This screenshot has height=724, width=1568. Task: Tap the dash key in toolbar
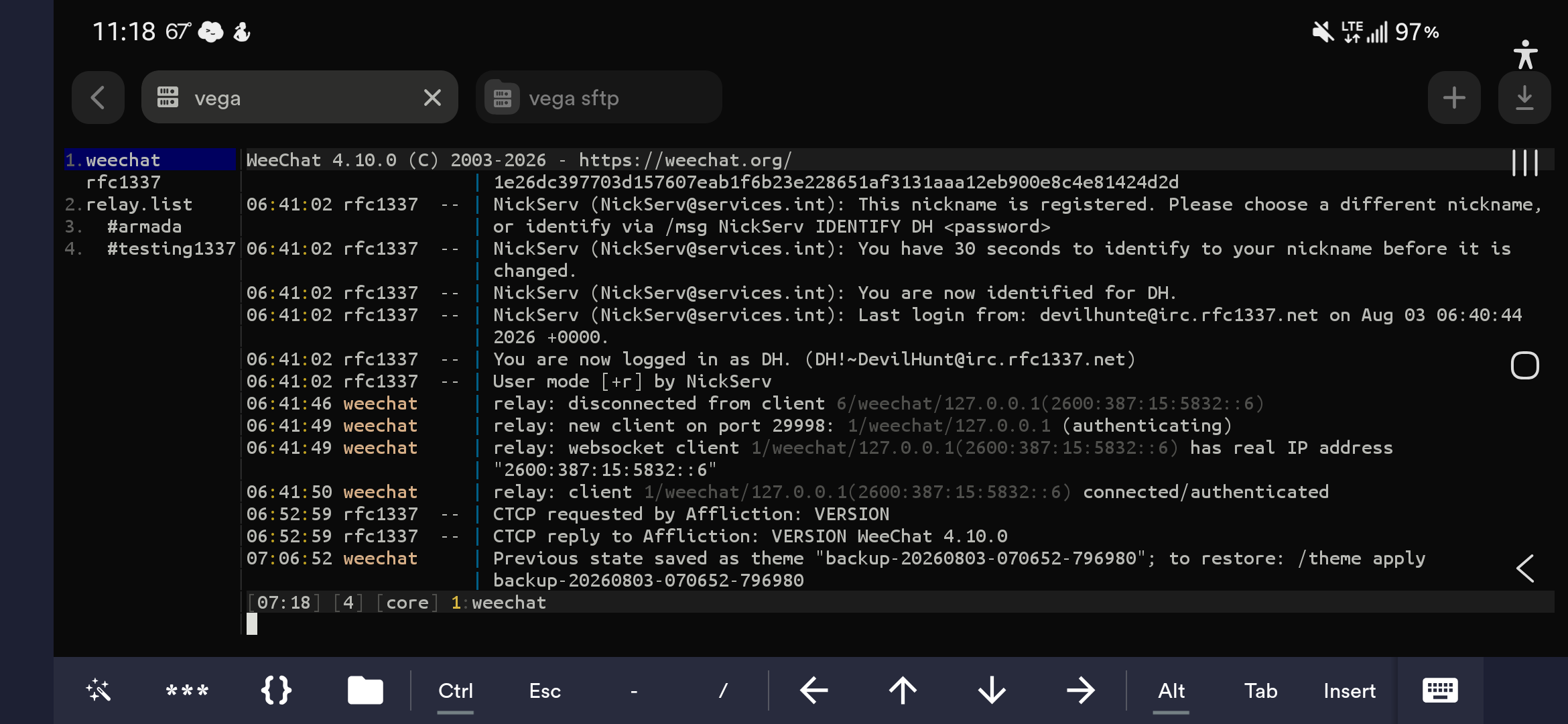(634, 690)
